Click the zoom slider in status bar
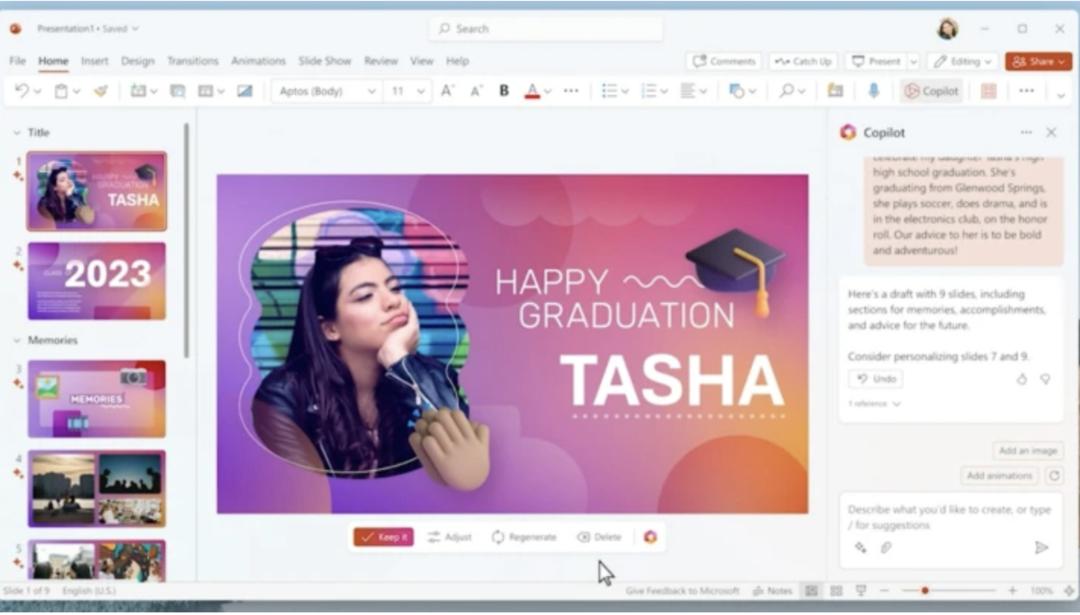The height and width of the screenshot is (615, 1080). pyautogui.click(x=925, y=591)
